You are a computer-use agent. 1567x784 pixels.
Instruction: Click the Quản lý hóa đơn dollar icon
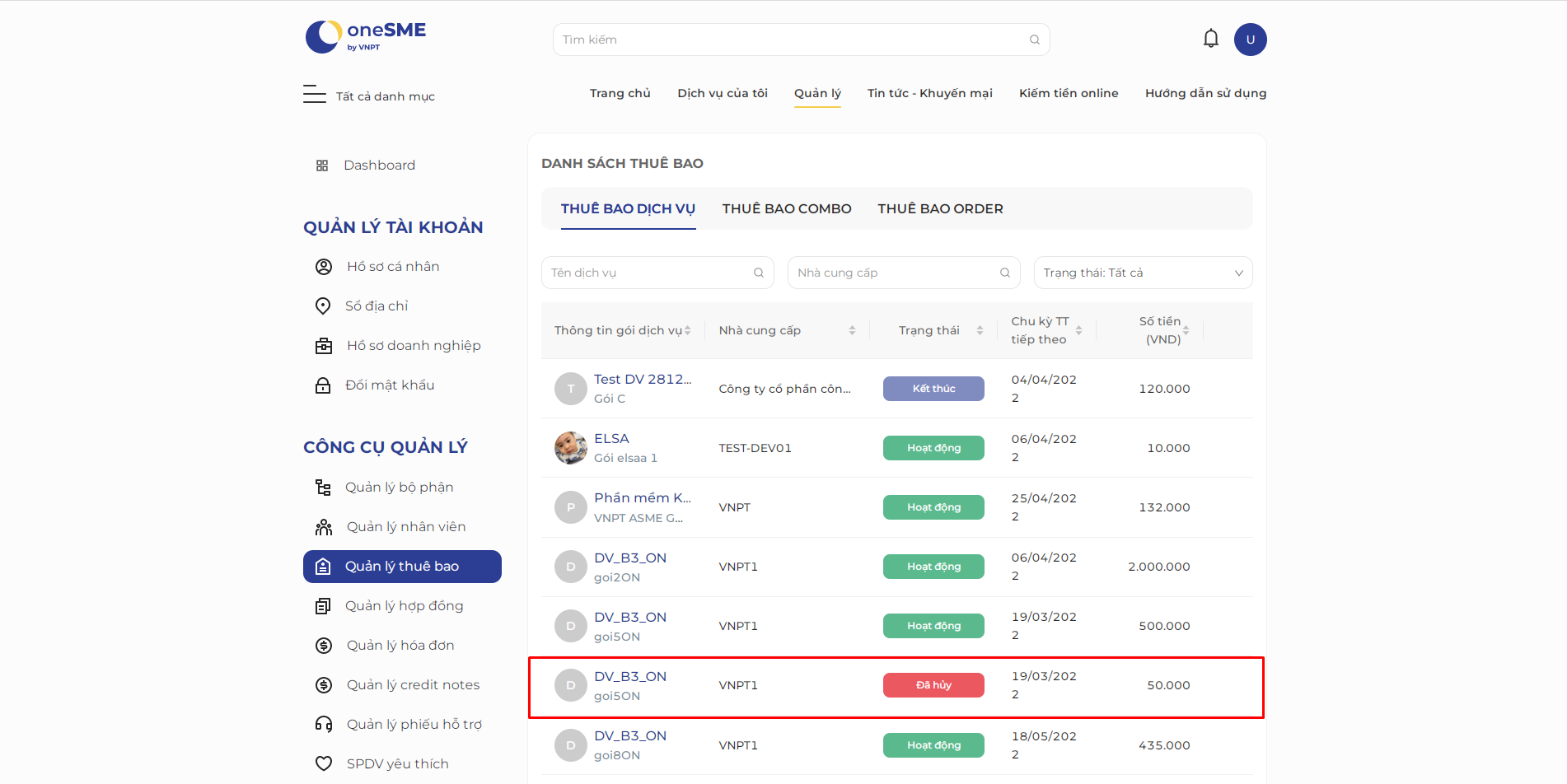[324, 646]
